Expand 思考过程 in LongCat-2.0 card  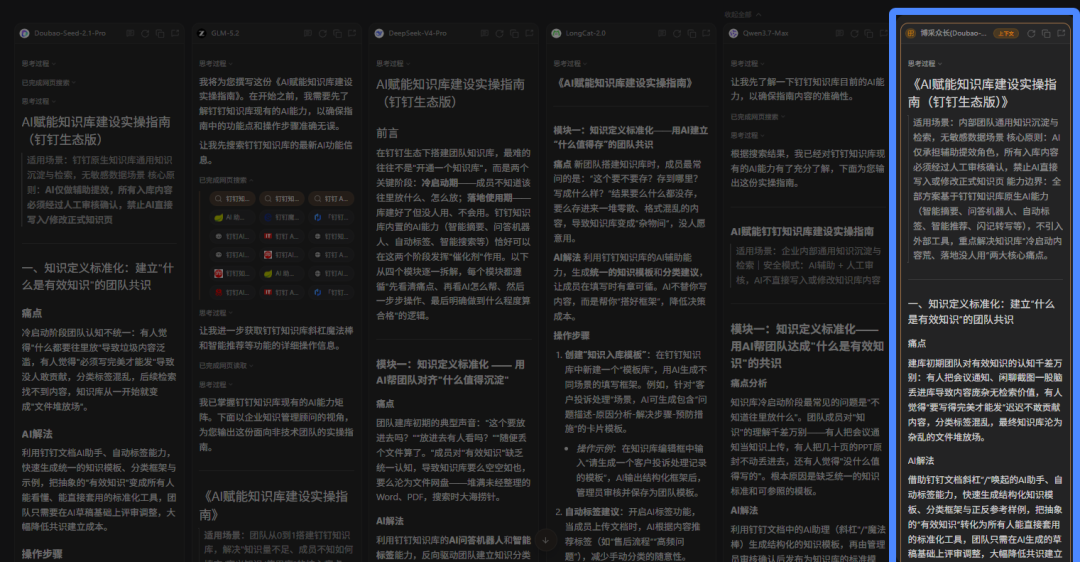click(x=570, y=63)
